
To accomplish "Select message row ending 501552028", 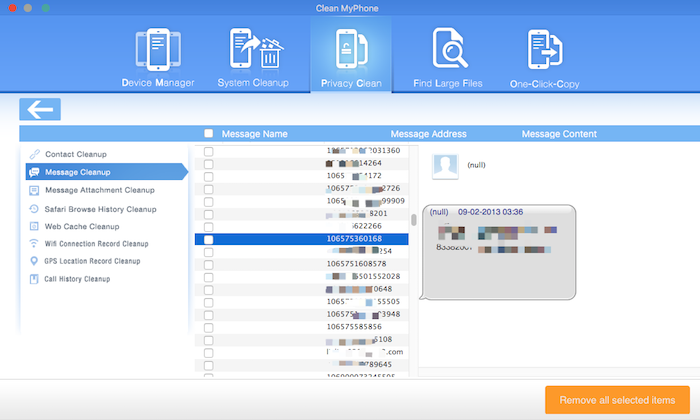I will (x=301, y=277).
